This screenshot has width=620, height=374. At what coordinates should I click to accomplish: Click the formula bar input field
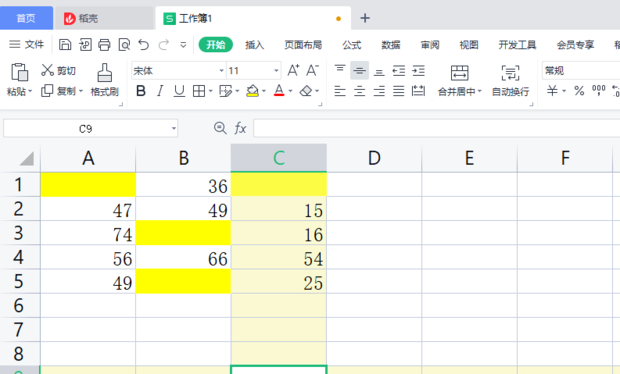(x=437, y=128)
